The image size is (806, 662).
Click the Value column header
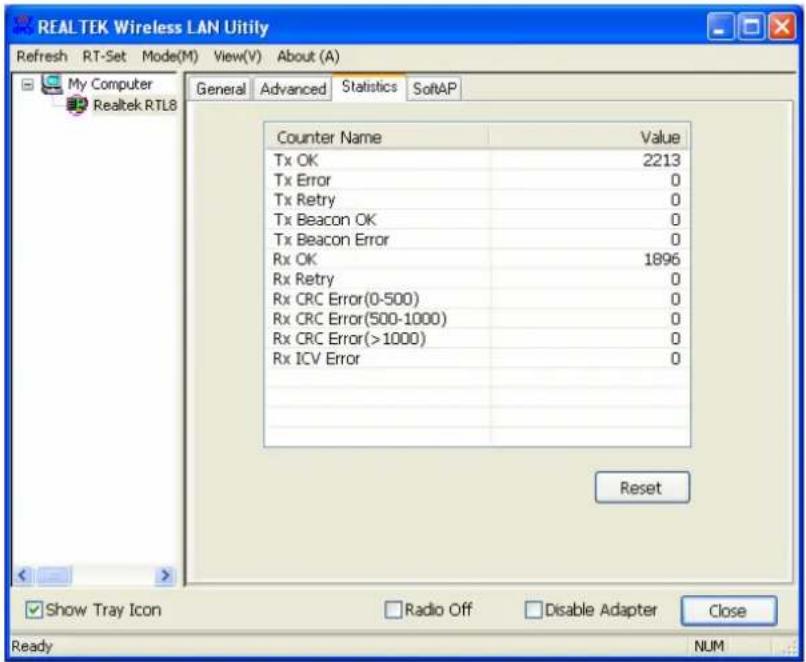[589, 137]
